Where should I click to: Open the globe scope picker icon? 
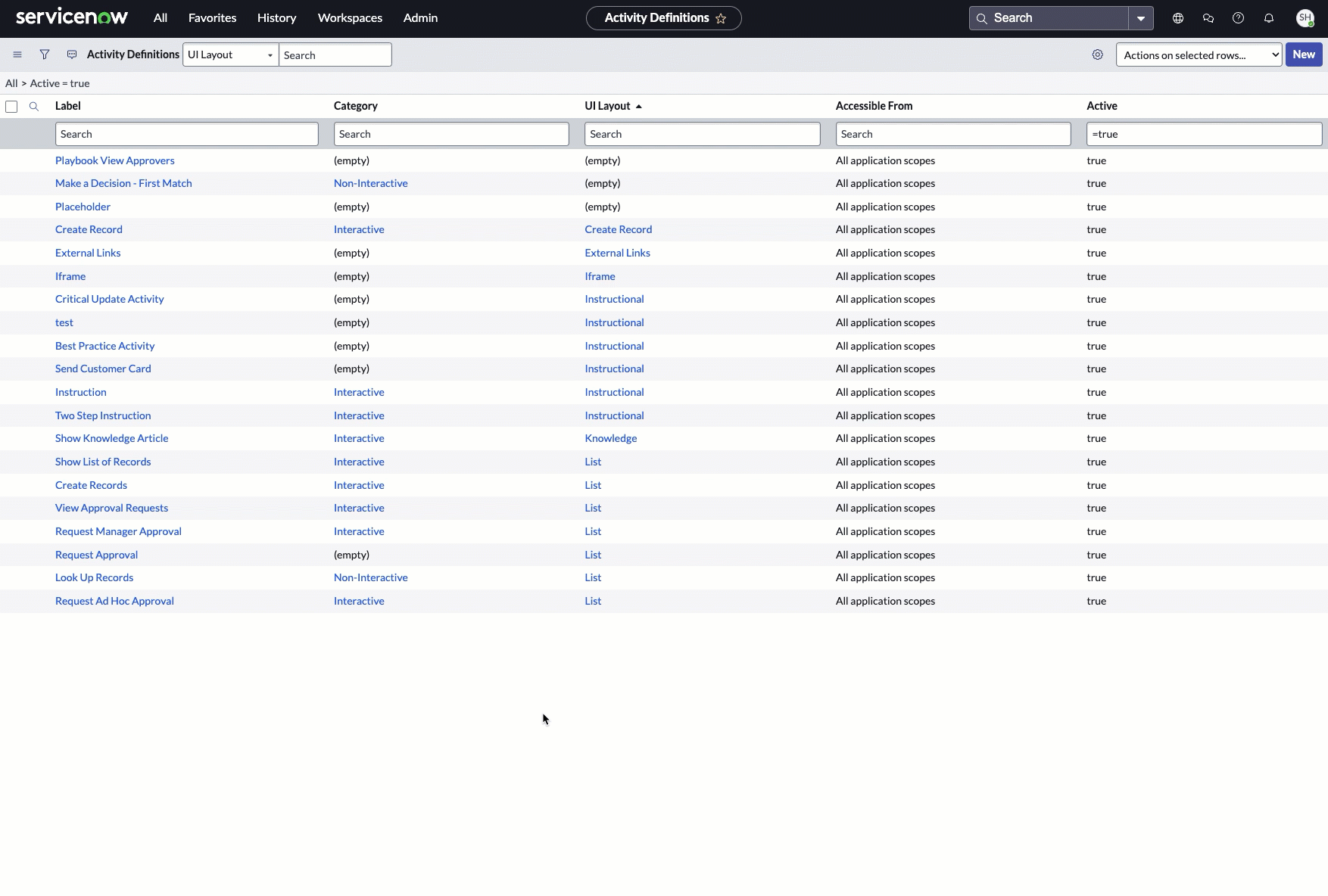click(1178, 18)
